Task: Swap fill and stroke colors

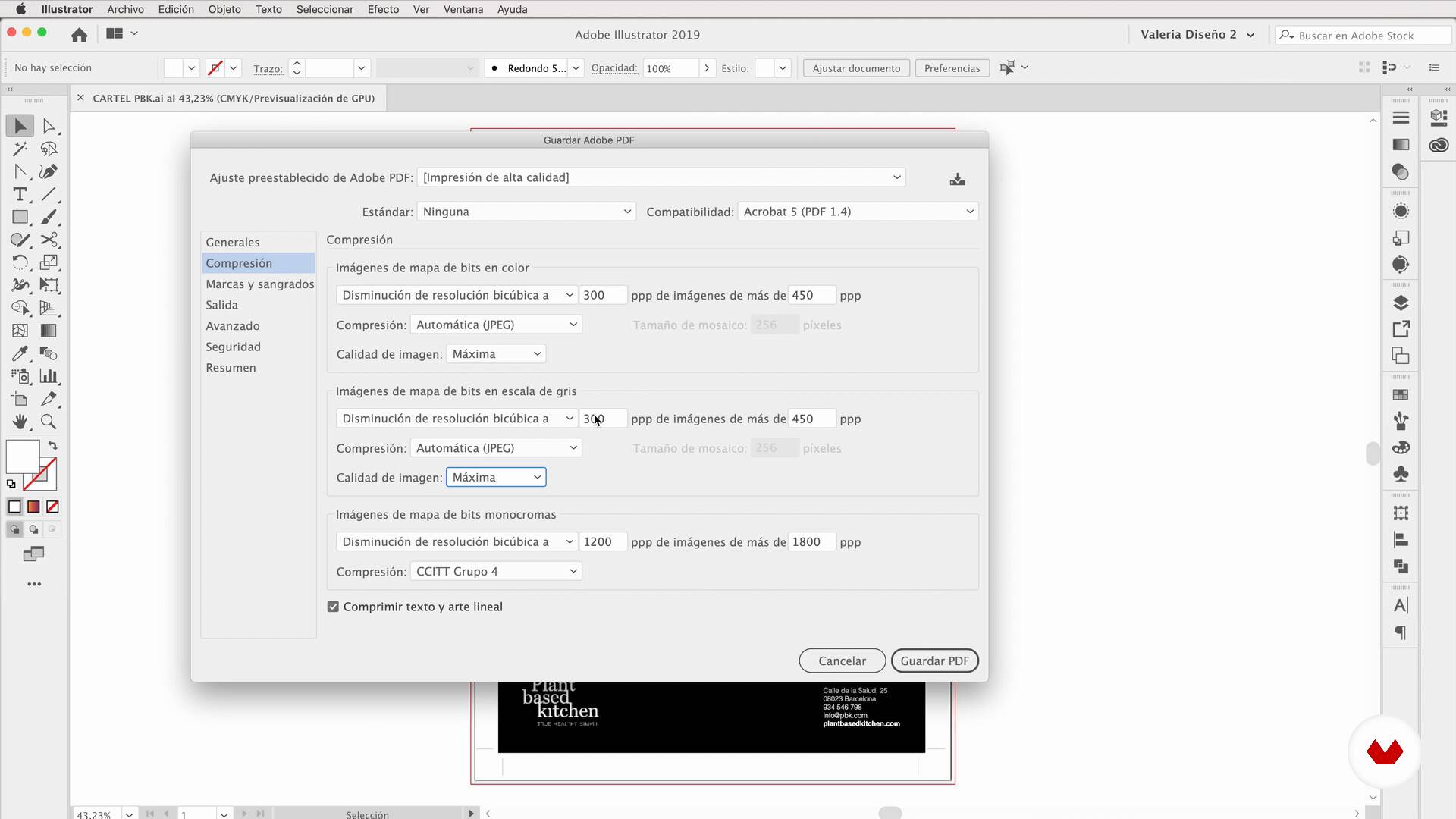Action: point(52,446)
